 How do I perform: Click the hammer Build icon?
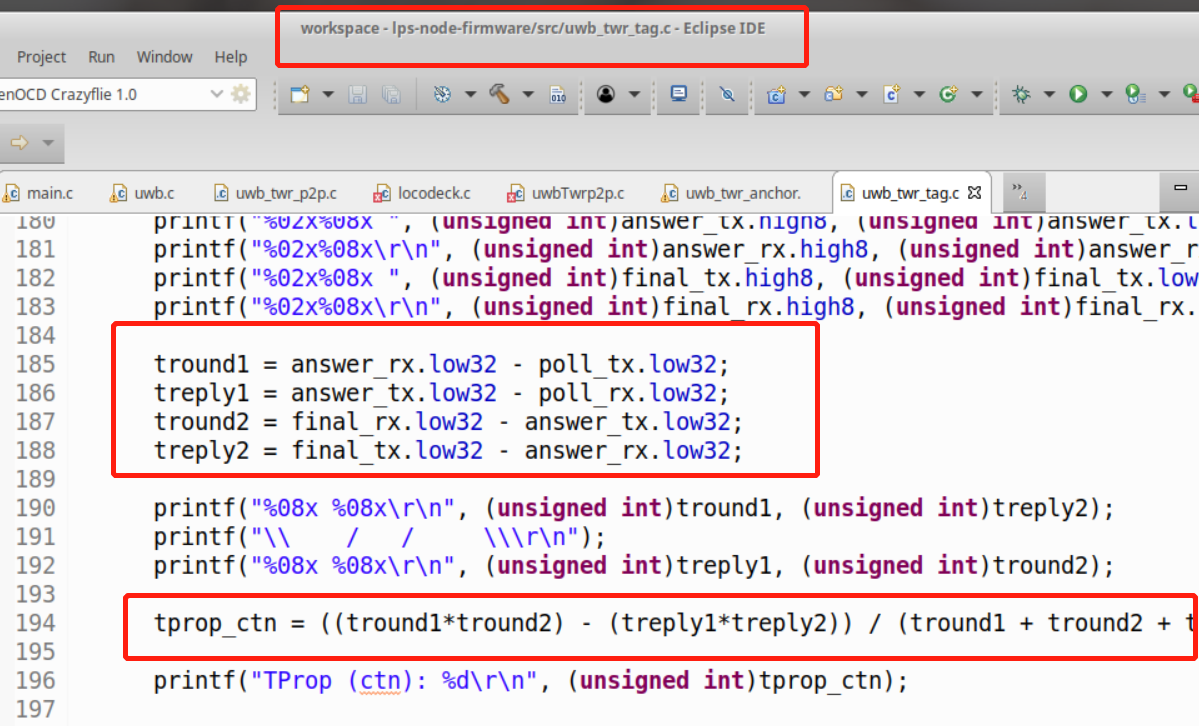(x=499, y=94)
